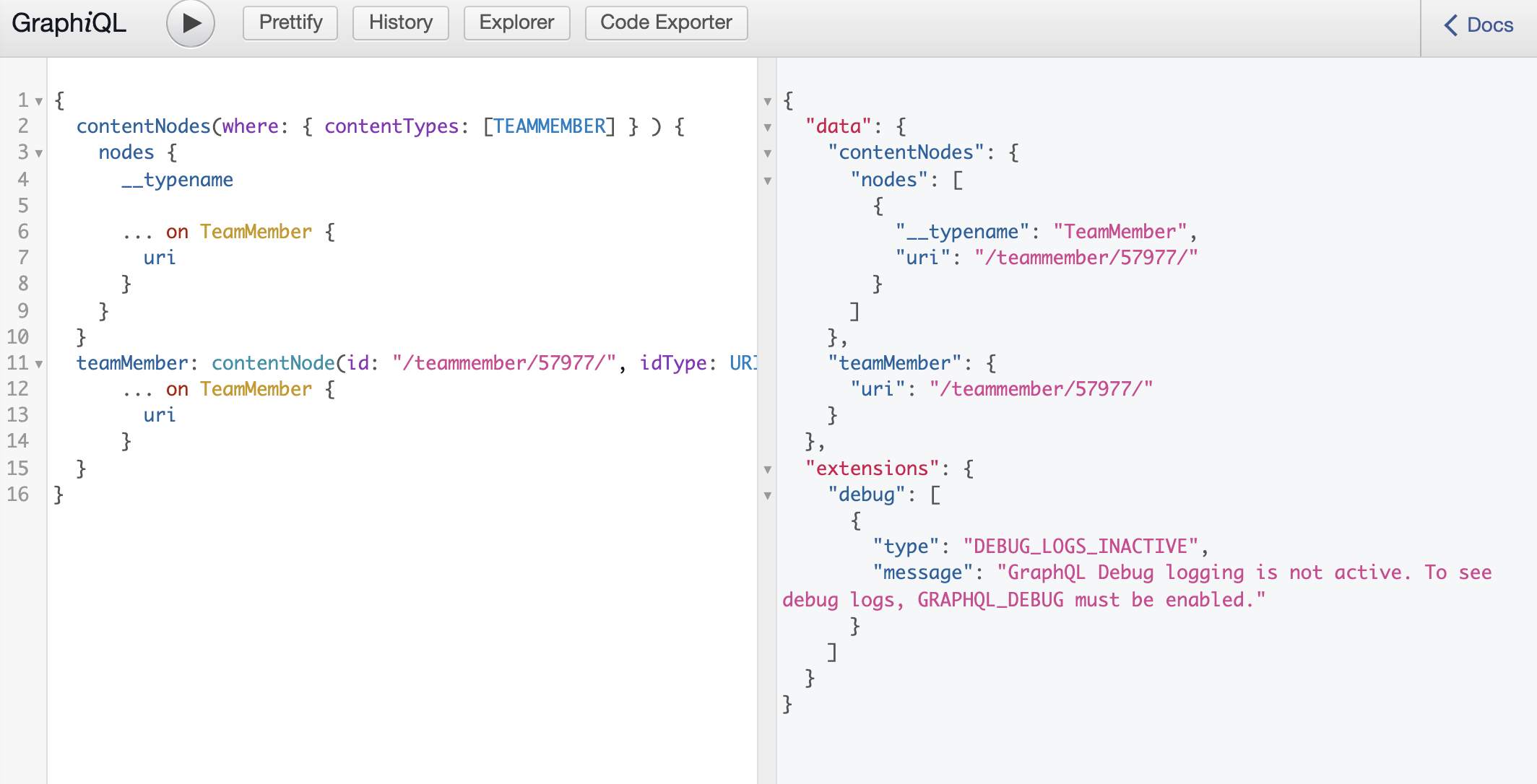1537x784 pixels.
Task: Click the fold arrow next to nodes array
Action: tap(768, 180)
